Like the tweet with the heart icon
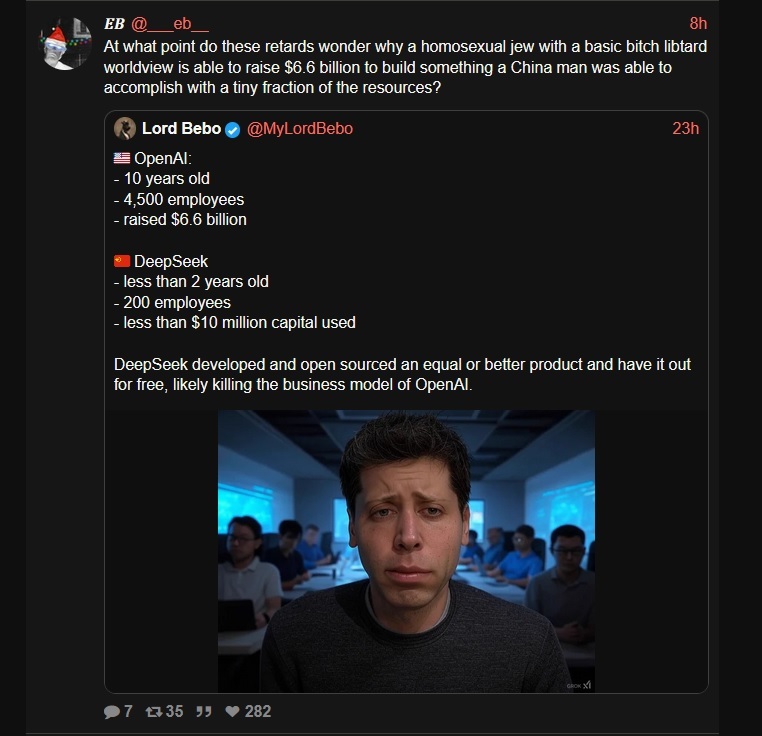The image size is (762, 736). pyautogui.click(x=232, y=711)
